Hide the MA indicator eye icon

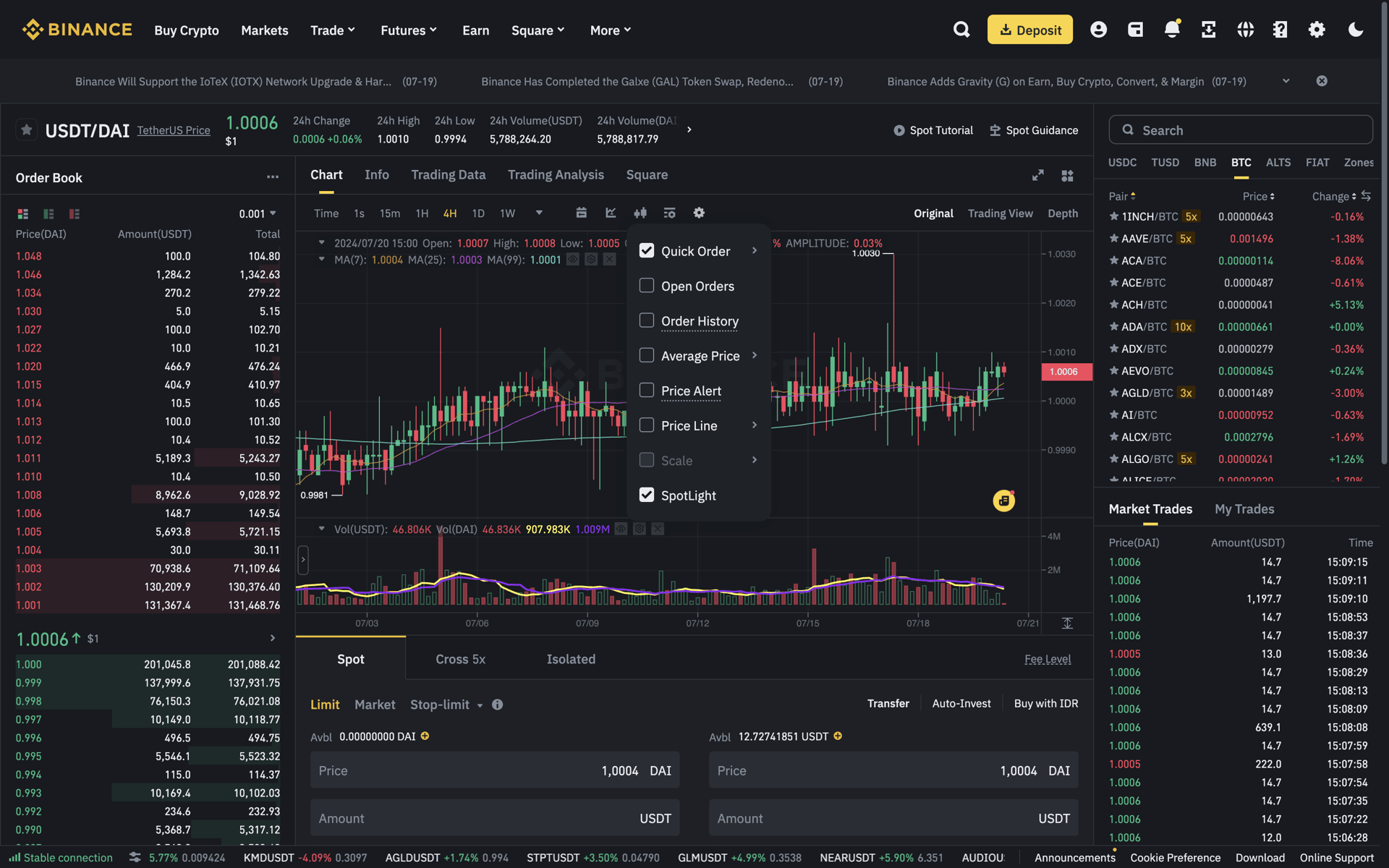(x=573, y=260)
